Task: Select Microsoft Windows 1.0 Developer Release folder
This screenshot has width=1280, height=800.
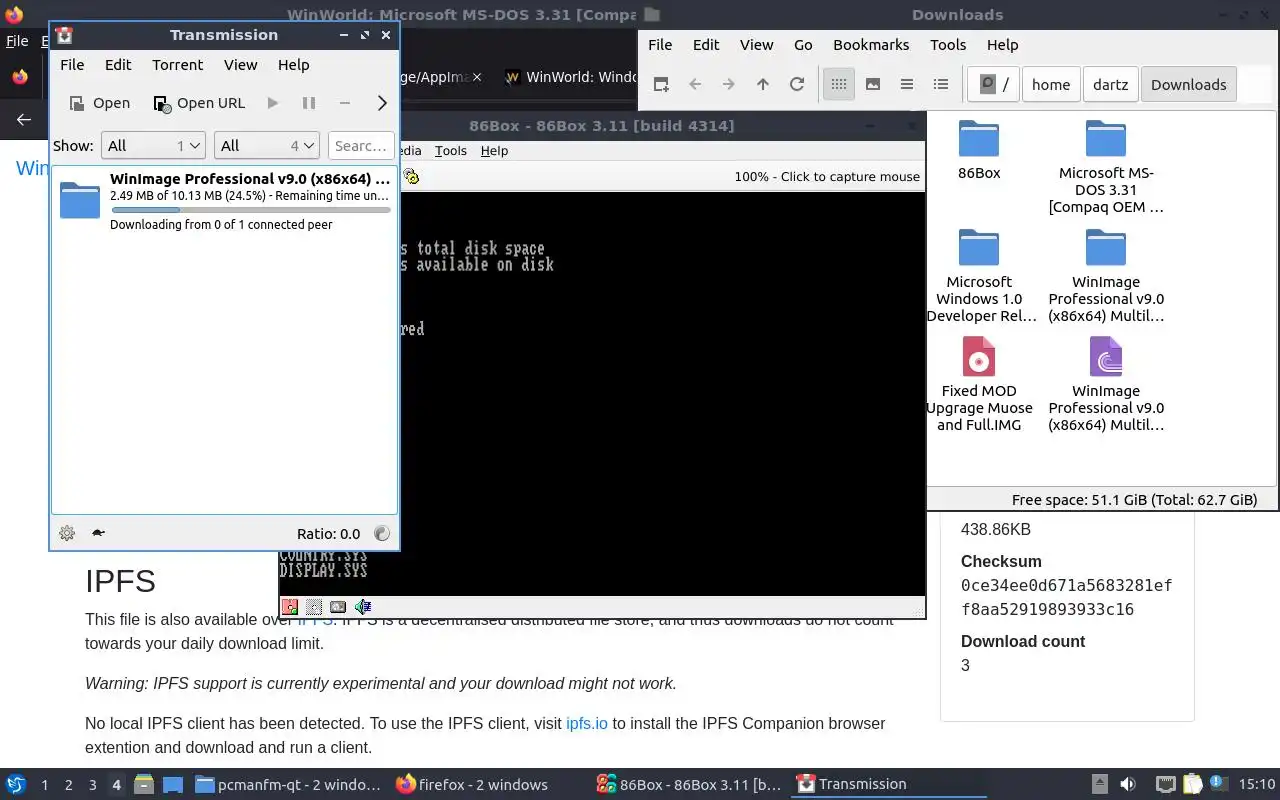Action: [x=979, y=276]
